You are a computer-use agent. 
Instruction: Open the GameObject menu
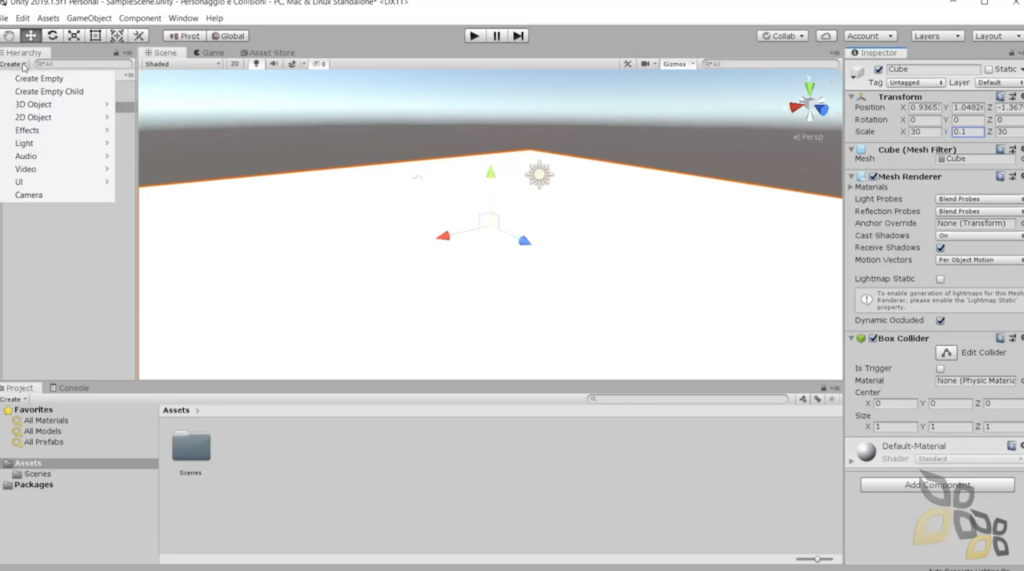pyautogui.click(x=89, y=18)
